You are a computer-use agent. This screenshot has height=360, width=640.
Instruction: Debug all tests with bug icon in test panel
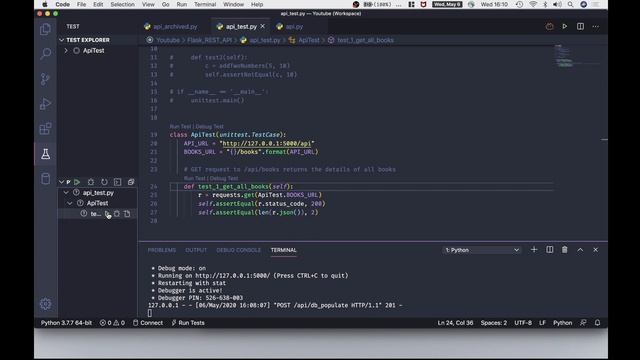(91, 182)
